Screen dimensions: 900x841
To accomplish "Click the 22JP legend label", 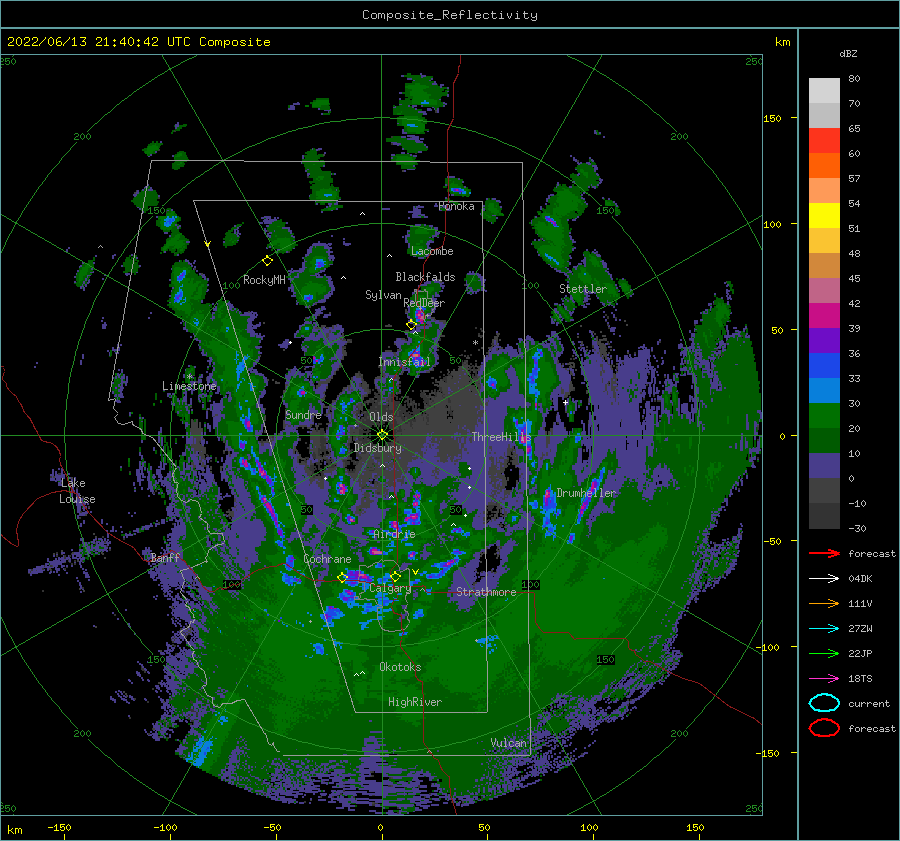I will [x=860, y=653].
